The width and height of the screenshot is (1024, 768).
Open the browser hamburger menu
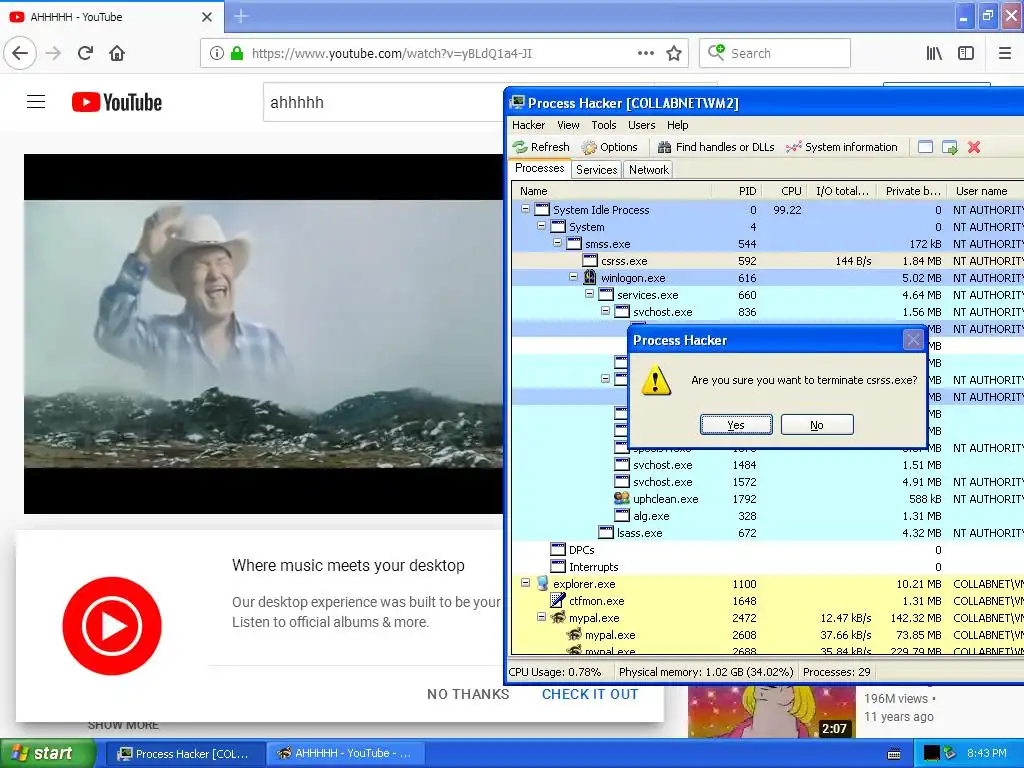point(1005,54)
